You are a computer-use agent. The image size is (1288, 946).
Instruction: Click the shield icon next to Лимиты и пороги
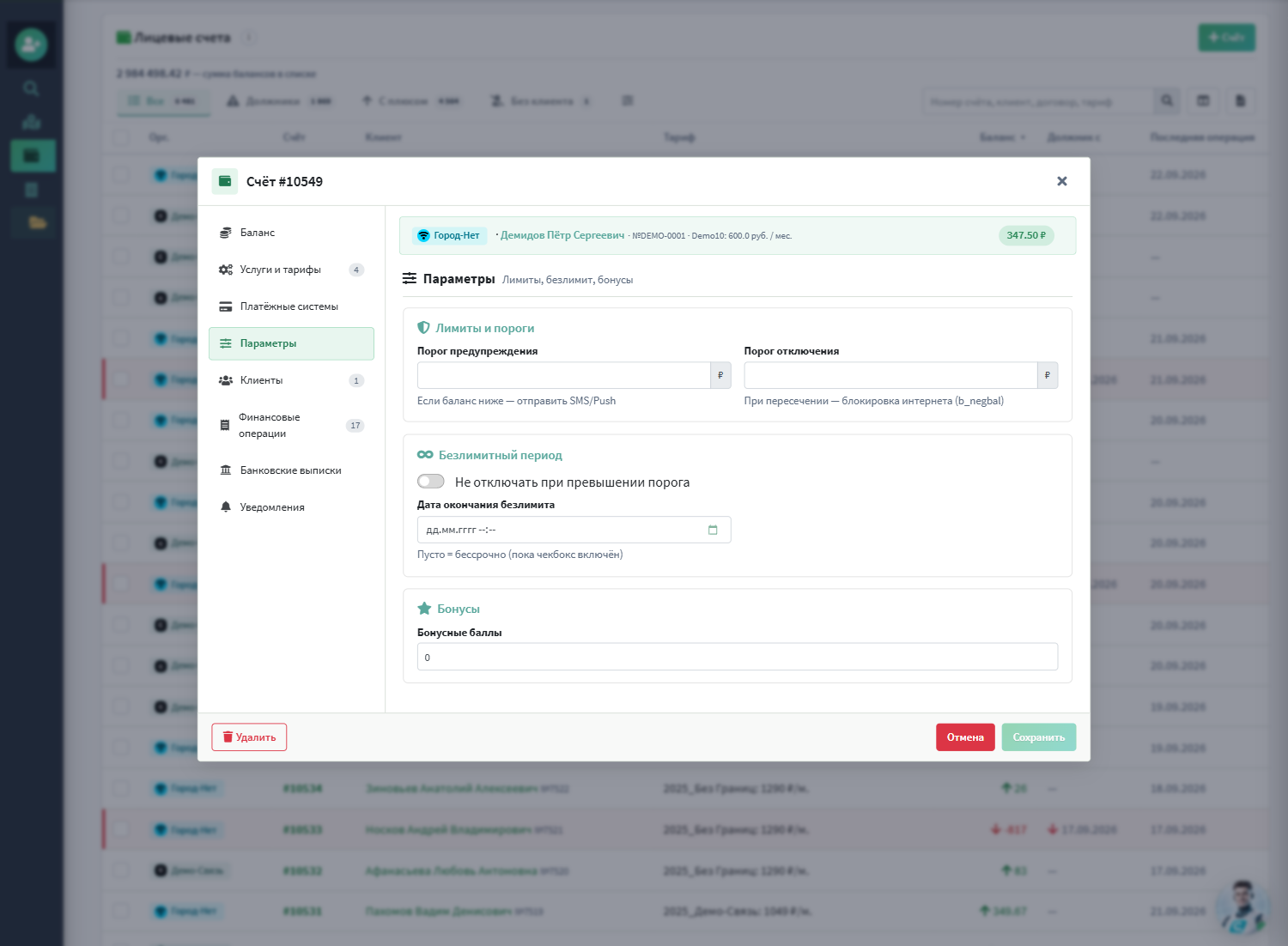pos(423,328)
